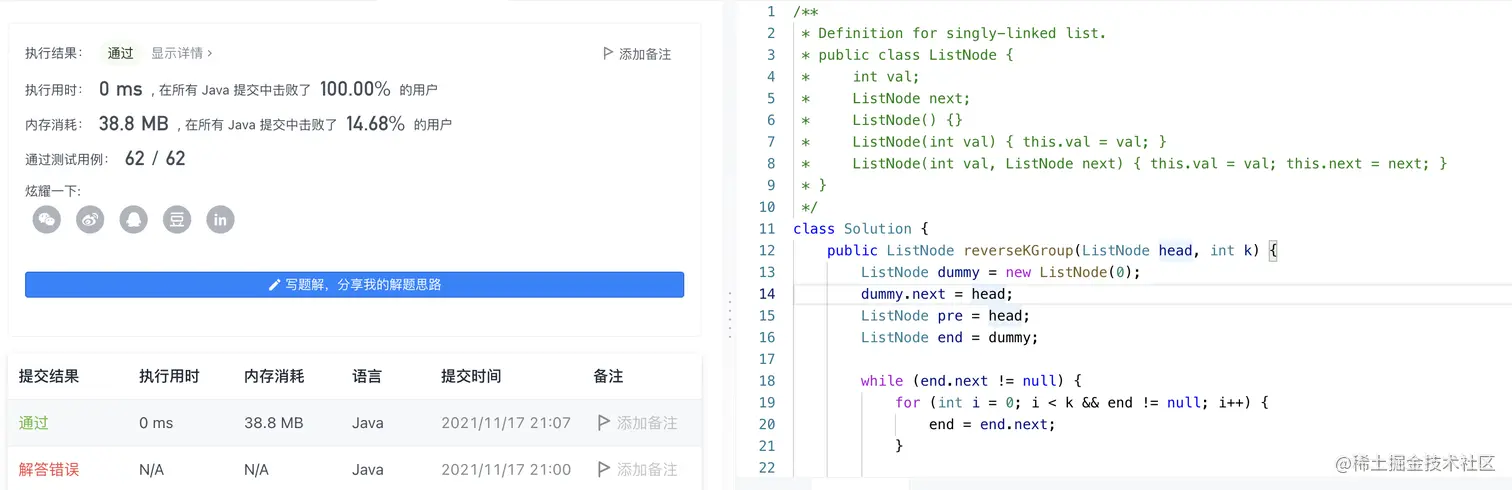Share result via Douban icon
This screenshot has height=490, width=1512.
(177, 219)
